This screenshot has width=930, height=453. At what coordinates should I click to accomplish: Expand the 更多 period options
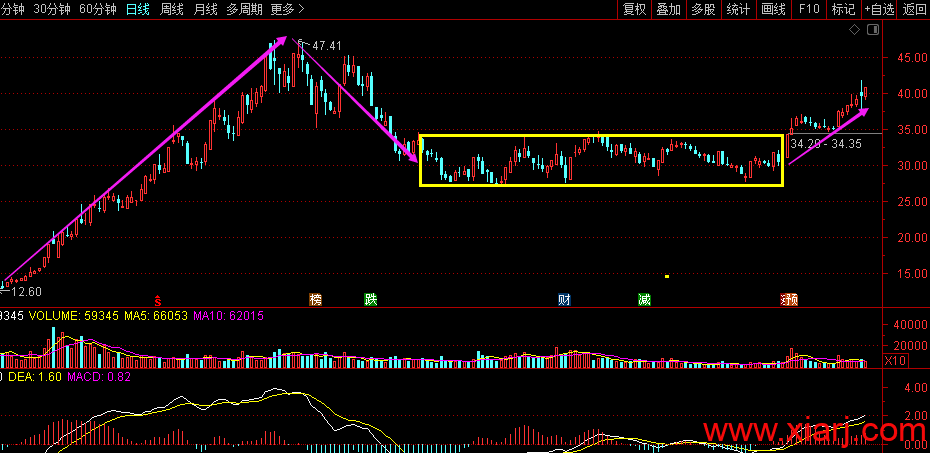[287, 9]
